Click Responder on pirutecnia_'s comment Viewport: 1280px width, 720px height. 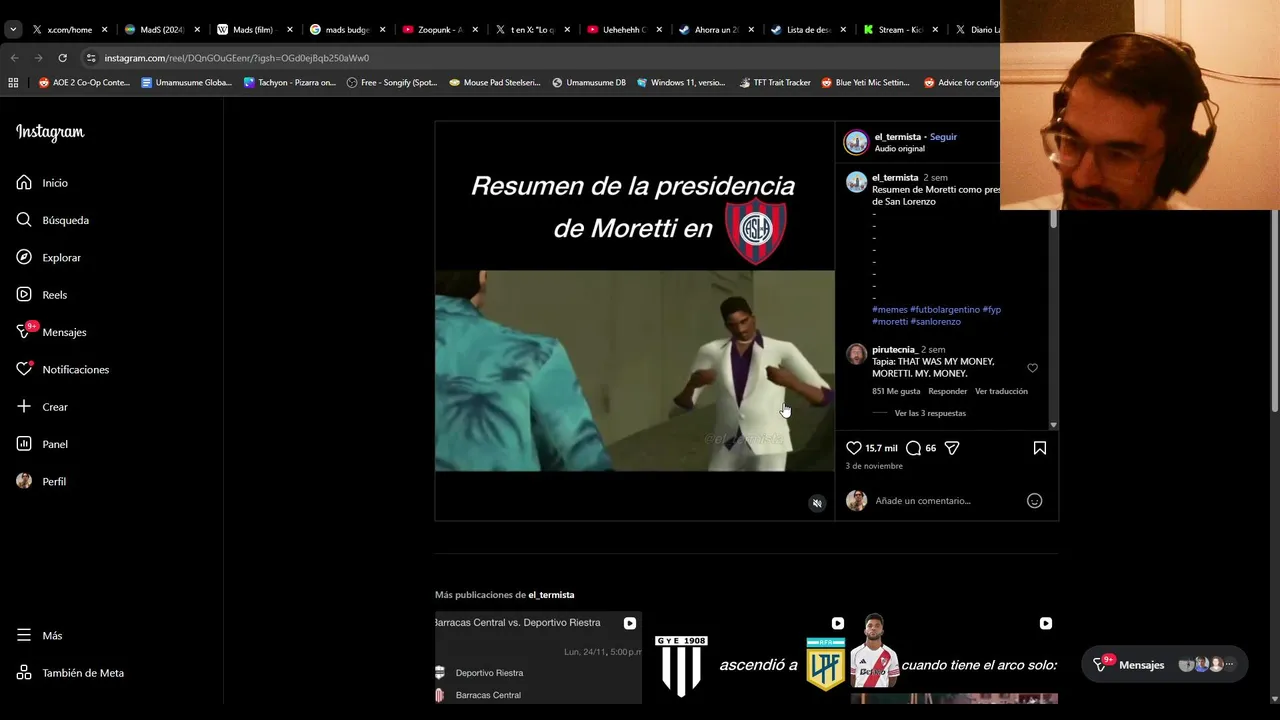coord(947,392)
